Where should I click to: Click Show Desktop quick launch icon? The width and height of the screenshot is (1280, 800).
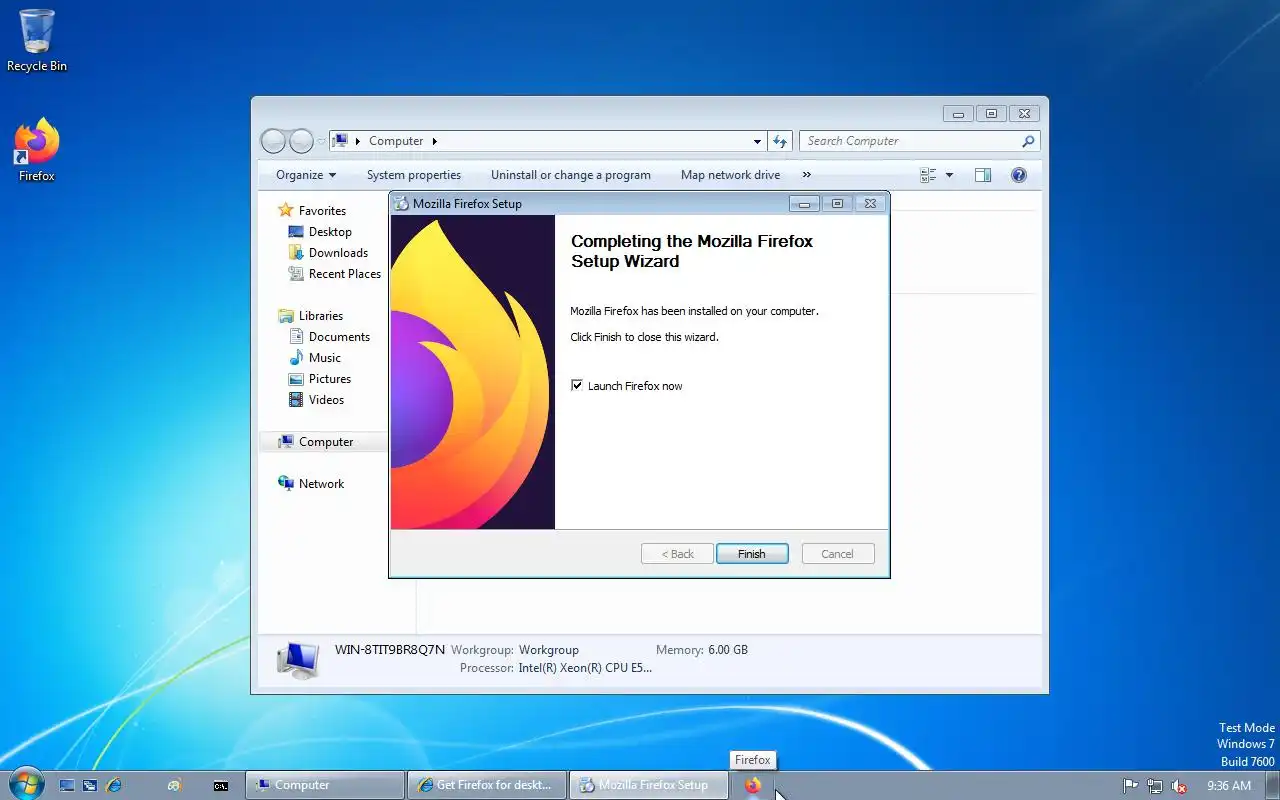click(67, 785)
